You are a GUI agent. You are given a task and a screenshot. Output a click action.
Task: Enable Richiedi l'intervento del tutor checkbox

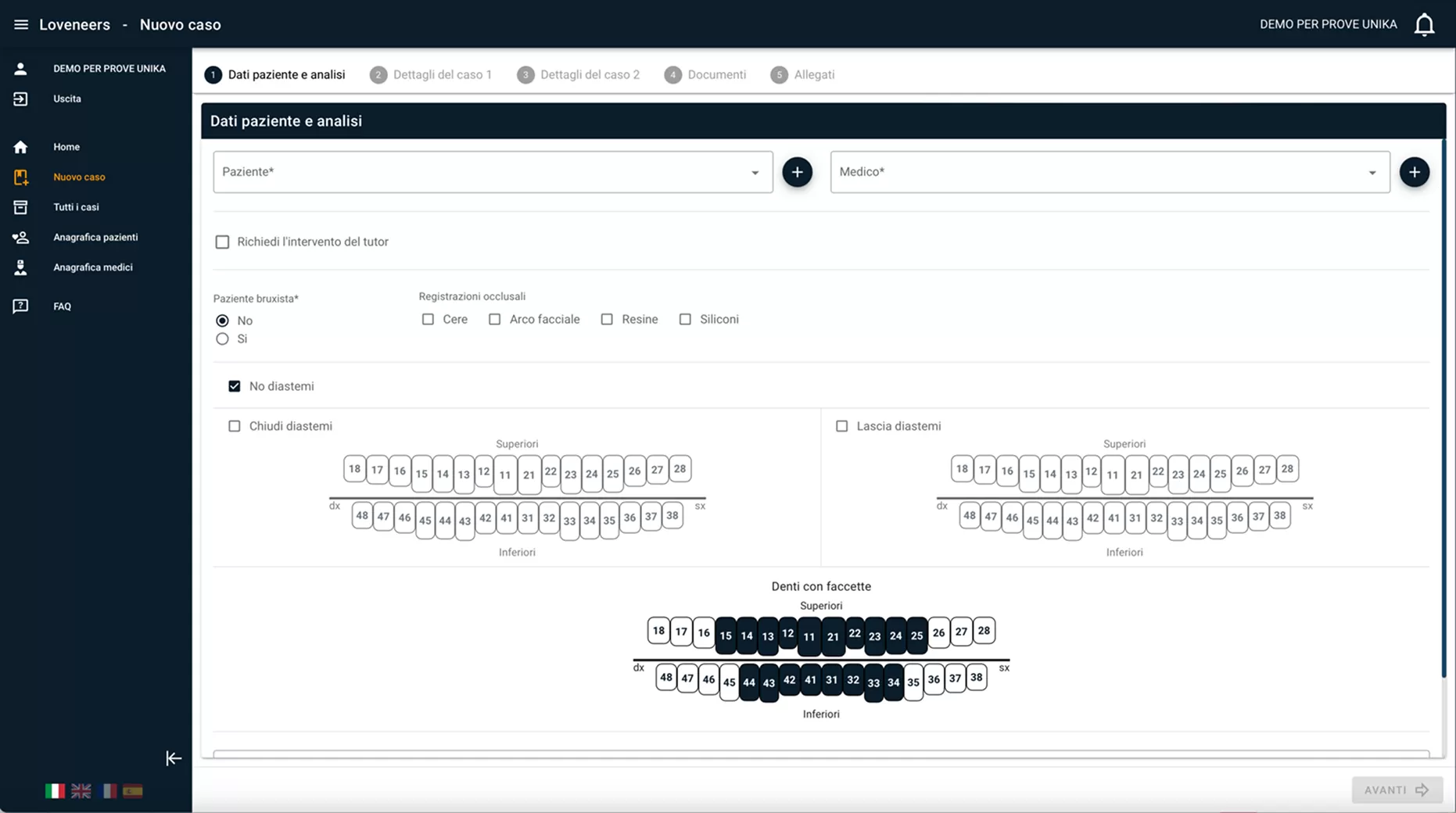[223, 242]
